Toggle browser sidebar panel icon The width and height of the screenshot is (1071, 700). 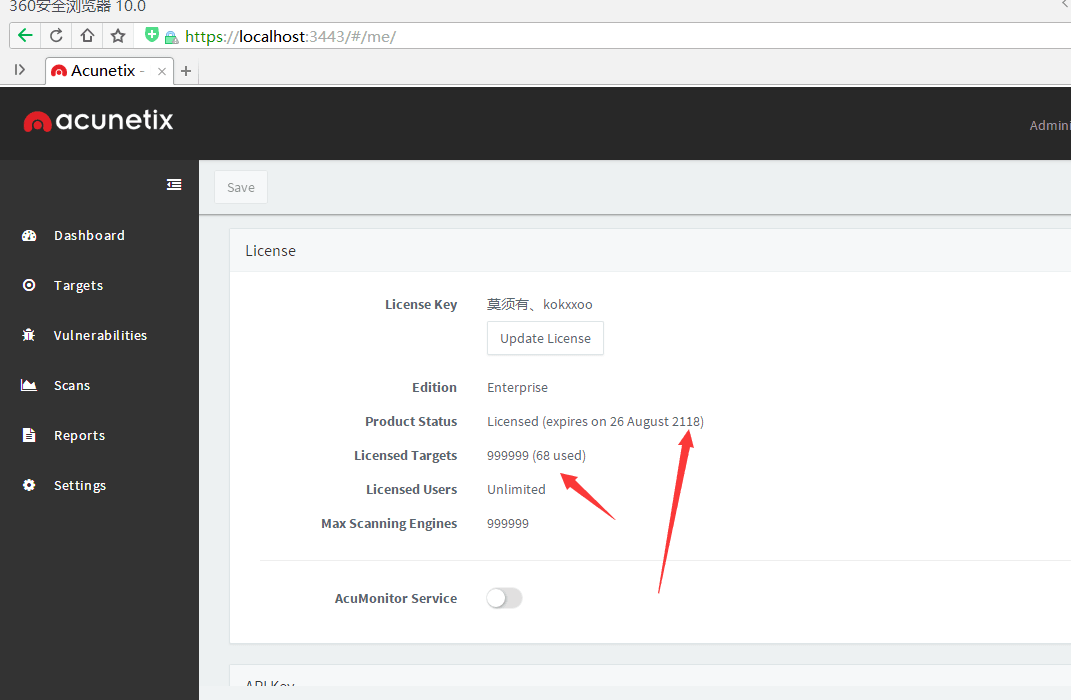20,70
